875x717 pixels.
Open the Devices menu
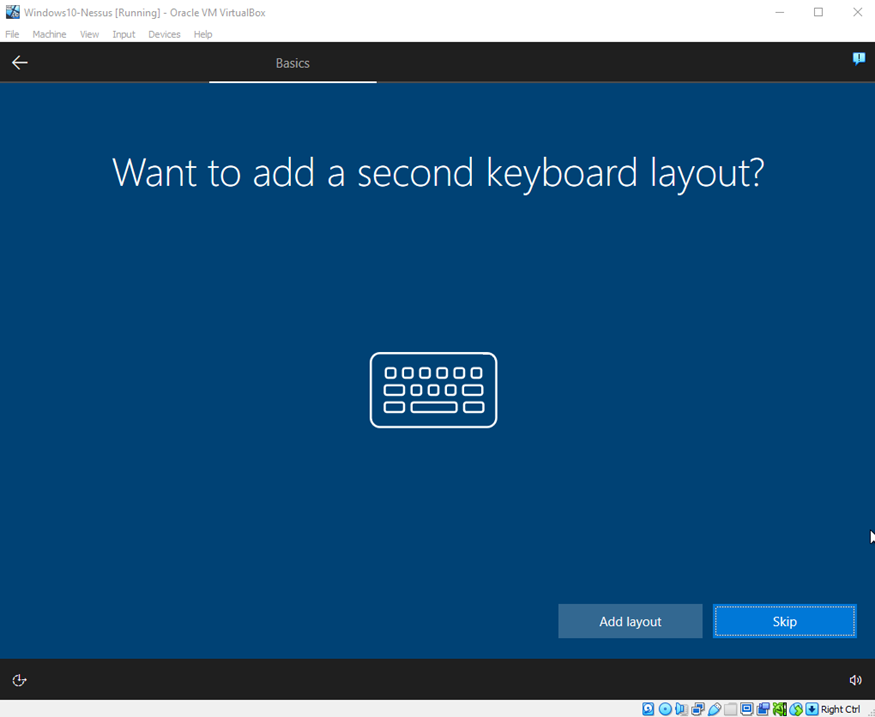click(x=164, y=34)
